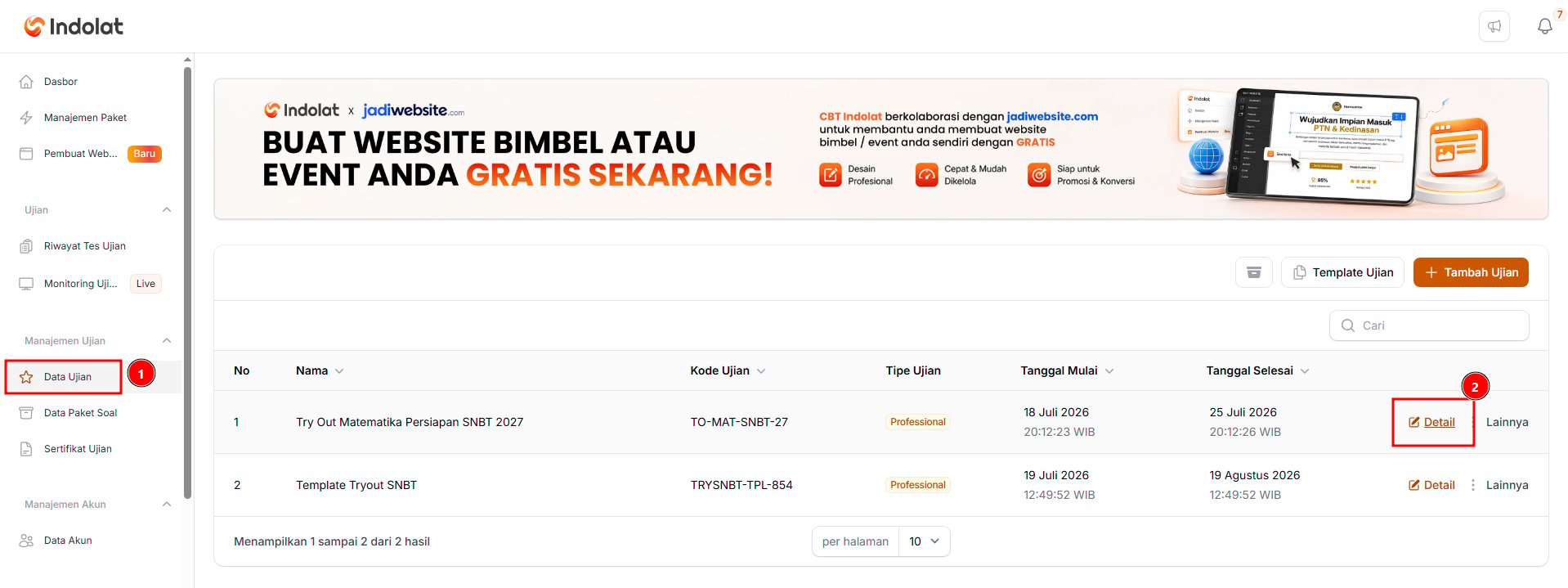Click "Menampilkan 1 sampai 2 dari 2 hasil"
This screenshot has height=588, width=1568.
point(332,541)
